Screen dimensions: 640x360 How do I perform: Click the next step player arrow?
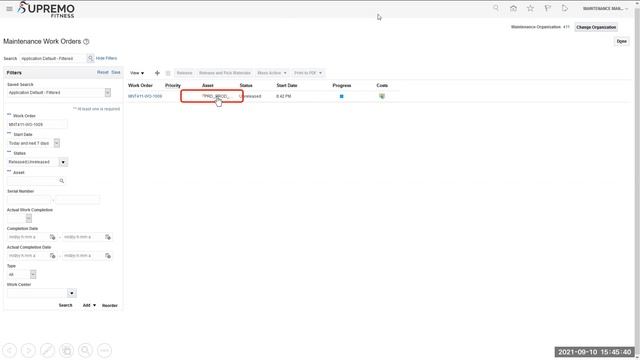pyautogui.click(x=28, y=350)
